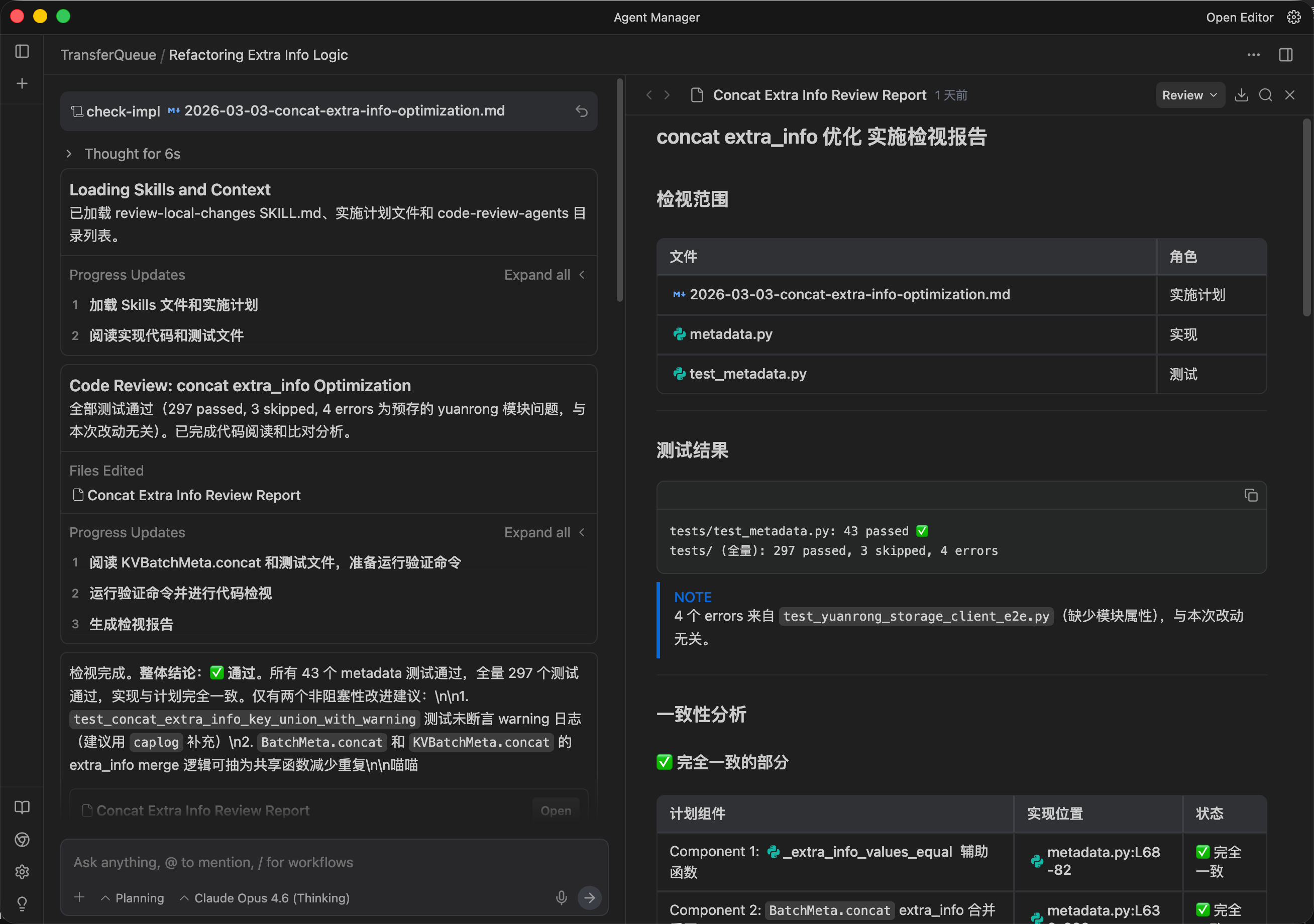Viewport: 1314px width, 924px height.
Task: Navigate to TransferQueue via the breadcrumb
Action: pyautogui.click(x=108, y=55)
